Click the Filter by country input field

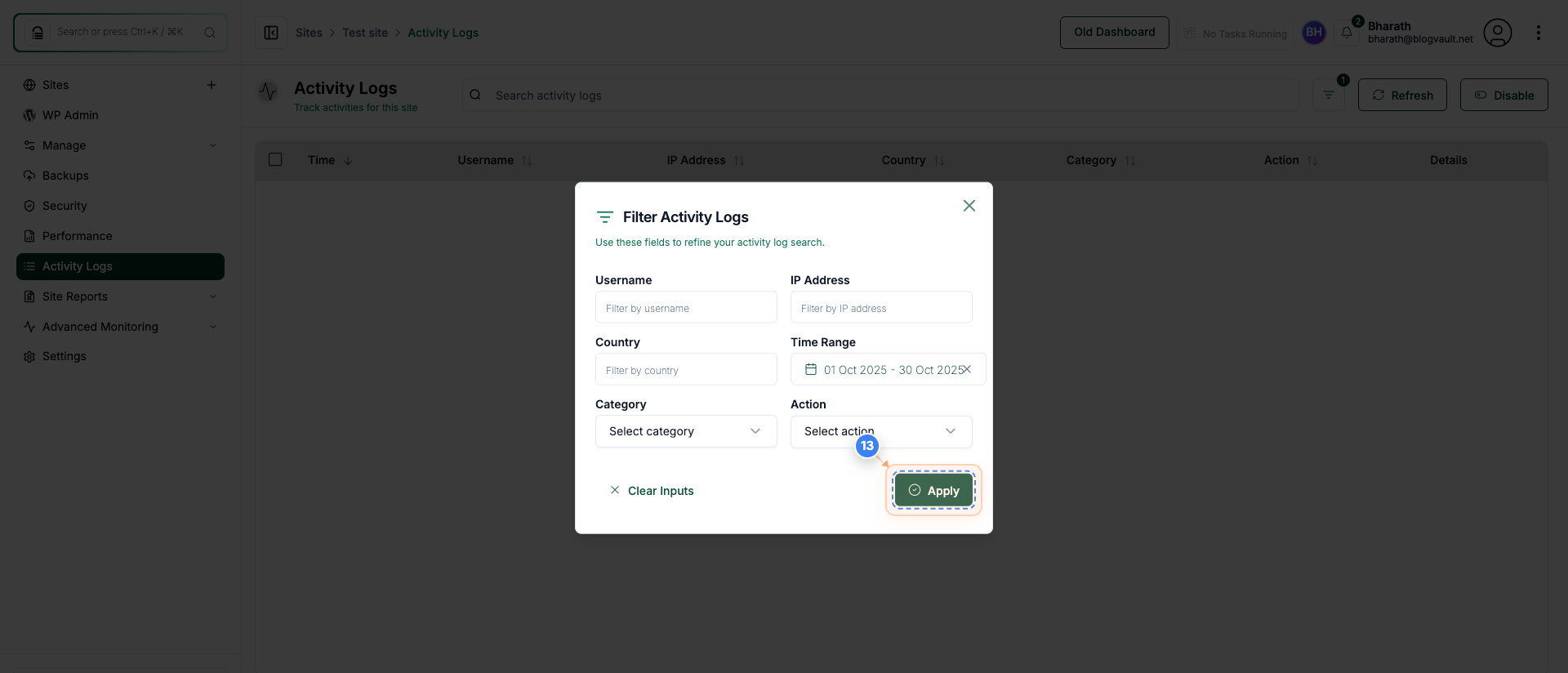tap(685, 369)
